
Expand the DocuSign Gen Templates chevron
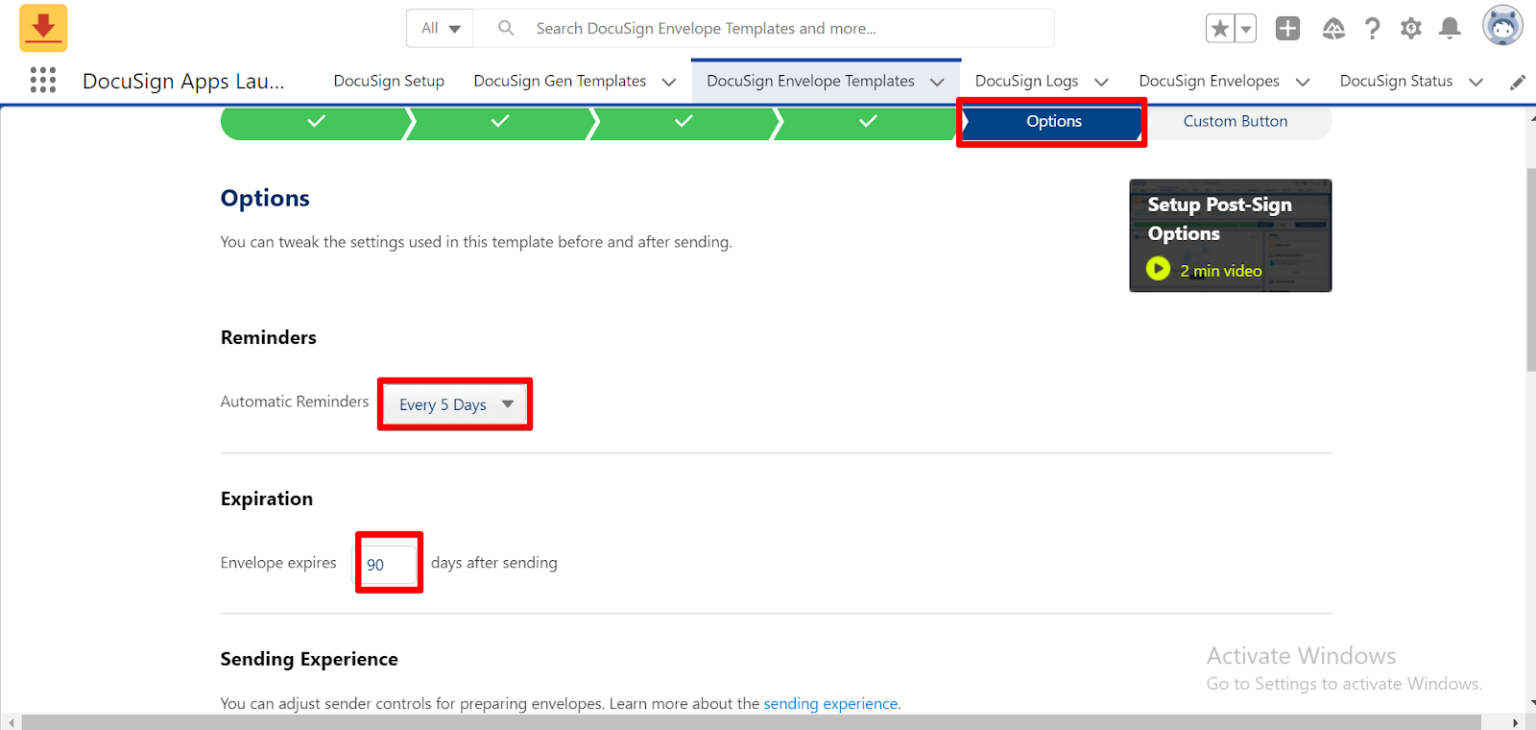pyautogui.click(x=669, y=82)
